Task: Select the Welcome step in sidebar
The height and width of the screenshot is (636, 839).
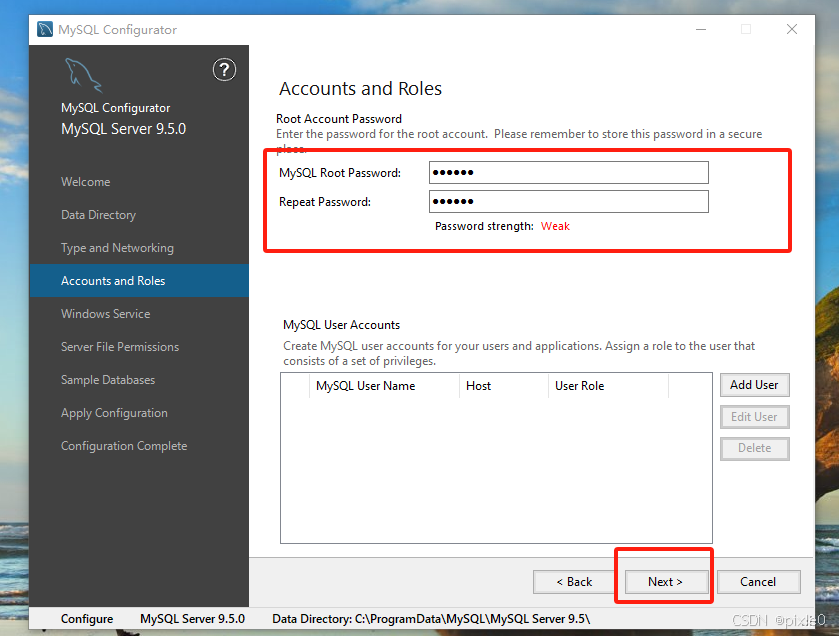Action: click(x=86, y=182)
